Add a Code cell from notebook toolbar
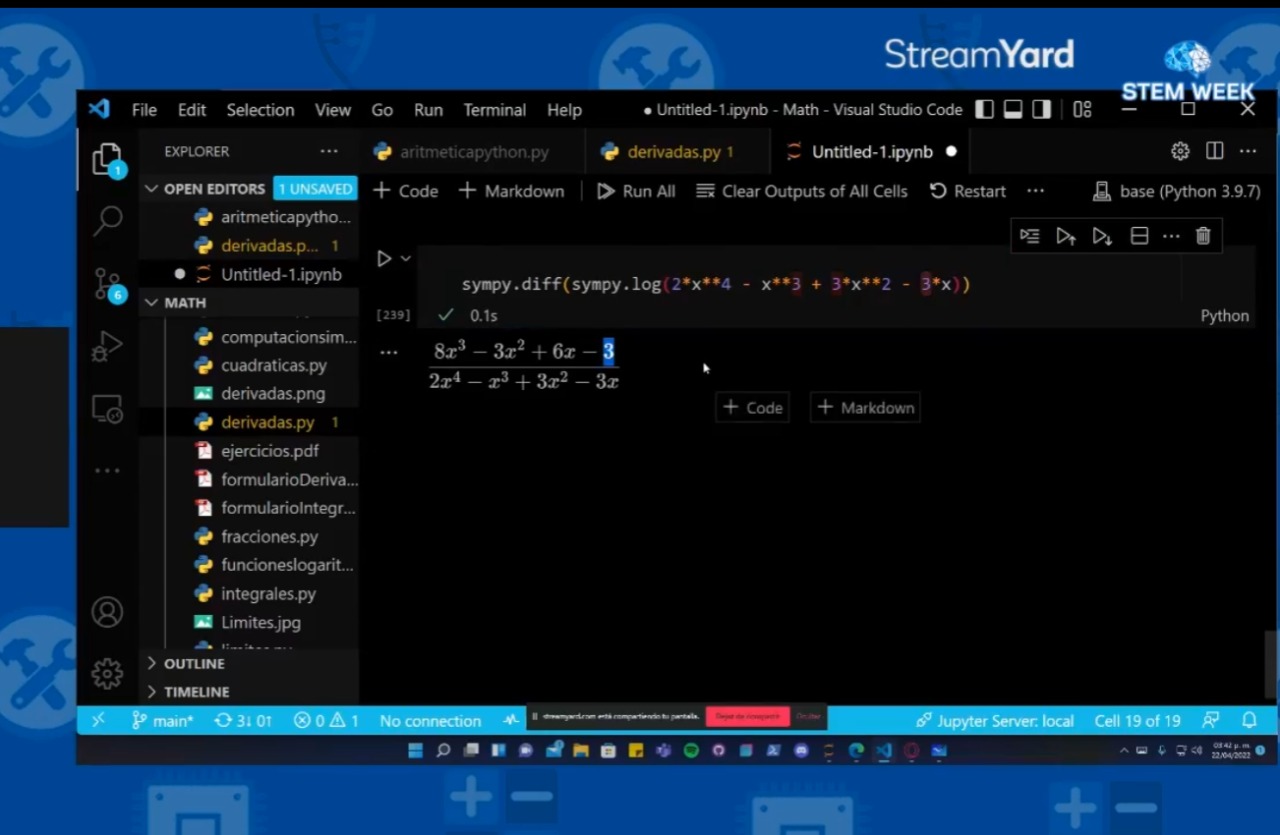Screen dimensions: 1280x835 pos(405,191)
